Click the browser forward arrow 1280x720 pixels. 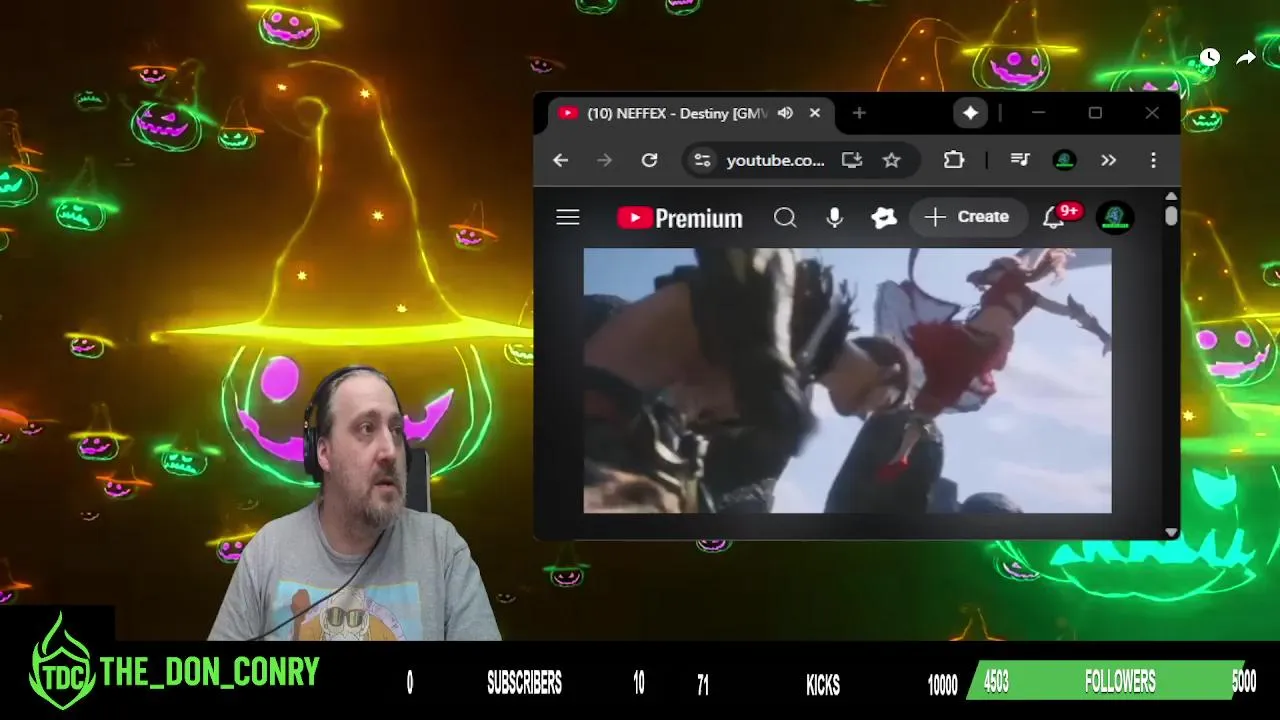pos(604,160)
